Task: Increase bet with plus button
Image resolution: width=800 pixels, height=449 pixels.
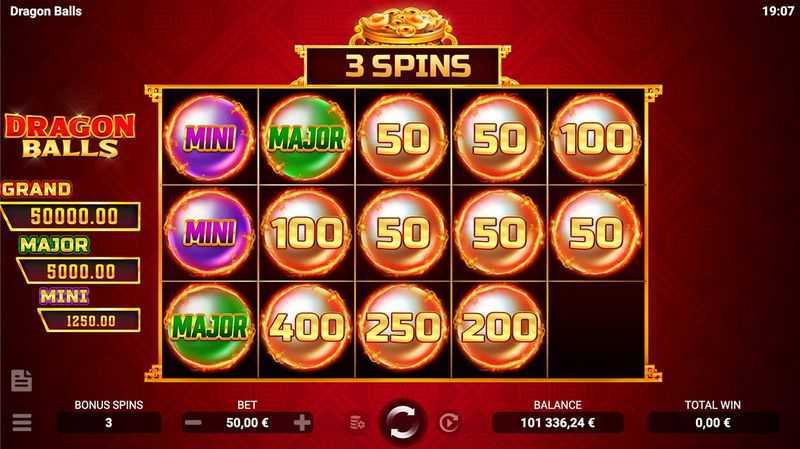Action: click(x=302, y=422)
